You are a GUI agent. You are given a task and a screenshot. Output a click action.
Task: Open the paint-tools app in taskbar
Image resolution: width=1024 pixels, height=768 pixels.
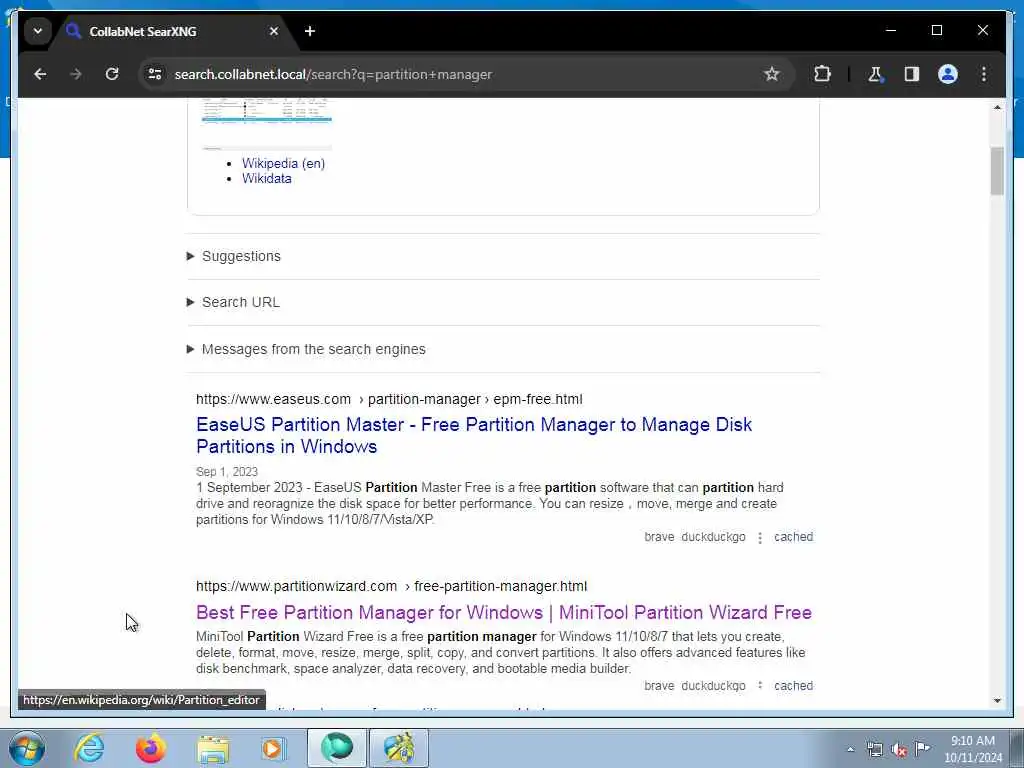pos(399,748)
